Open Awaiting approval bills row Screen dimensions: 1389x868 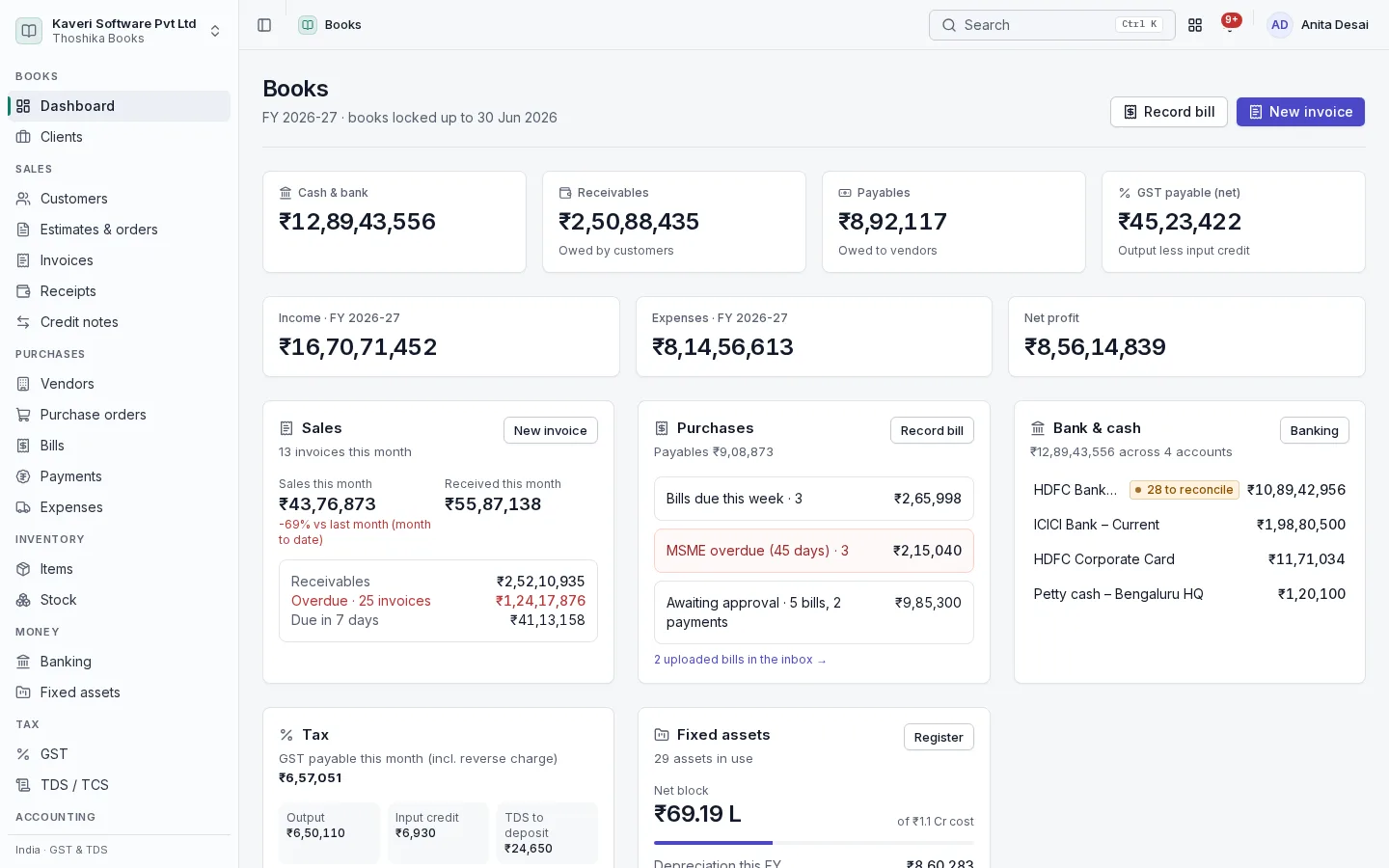pos(814,612)
